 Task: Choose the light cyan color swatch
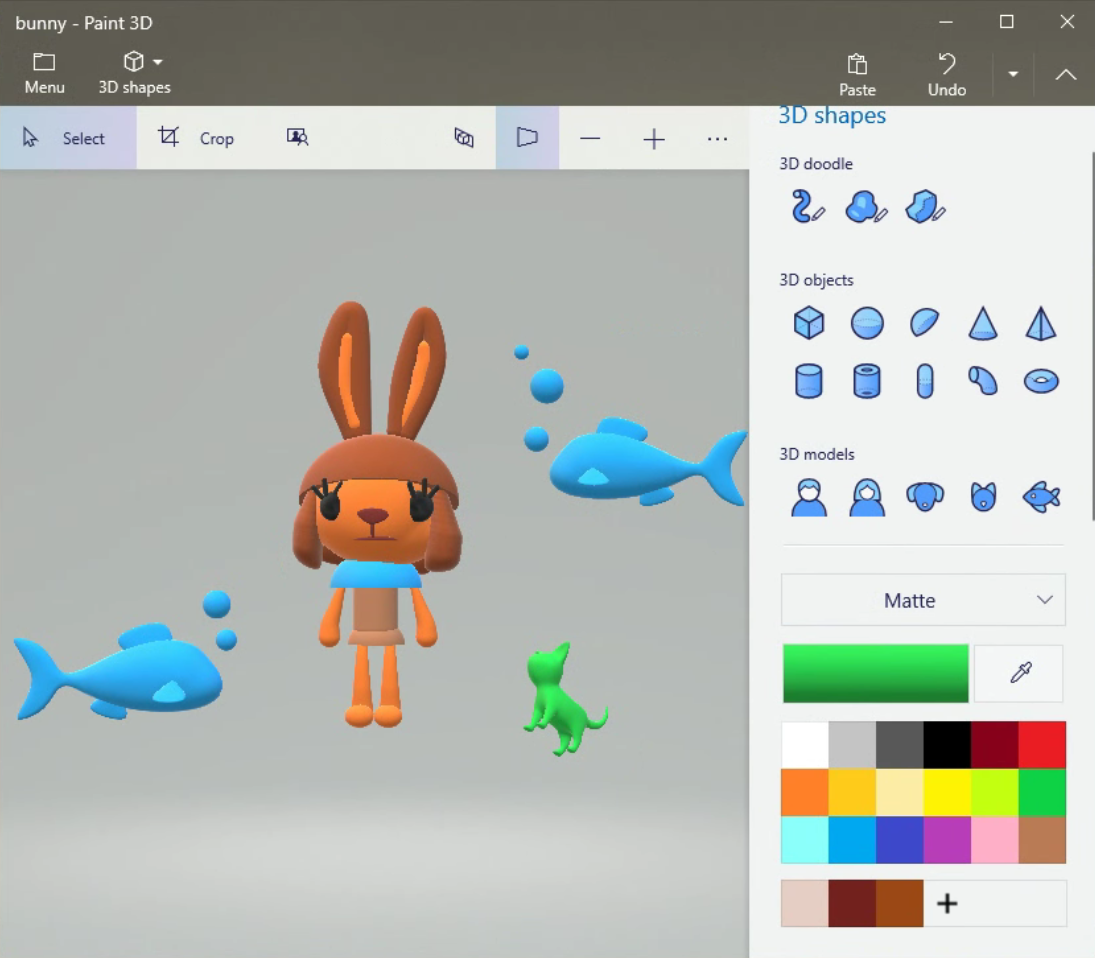[x=804, y=840]
